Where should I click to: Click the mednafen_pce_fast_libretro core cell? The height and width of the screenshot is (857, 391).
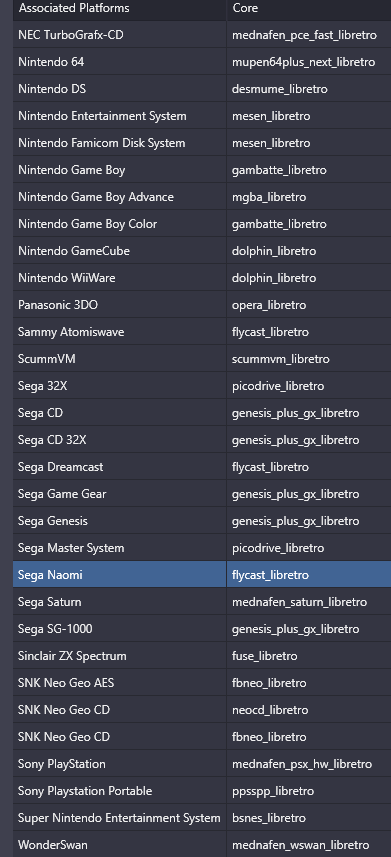pos(309,35)
